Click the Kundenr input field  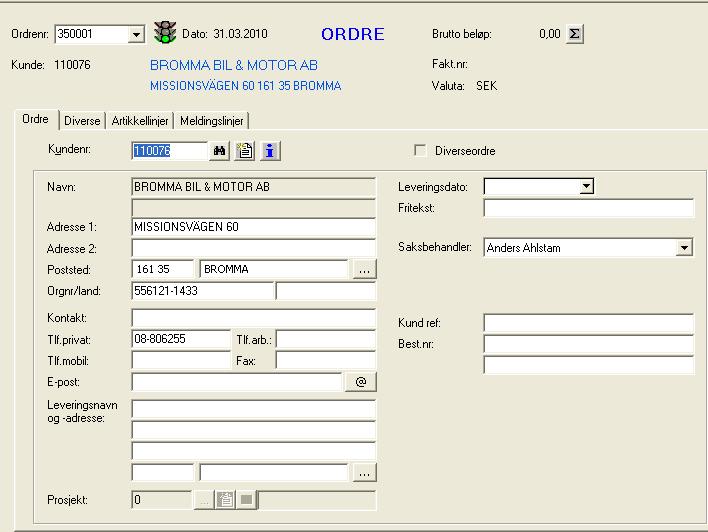click(x=169, y=150)
